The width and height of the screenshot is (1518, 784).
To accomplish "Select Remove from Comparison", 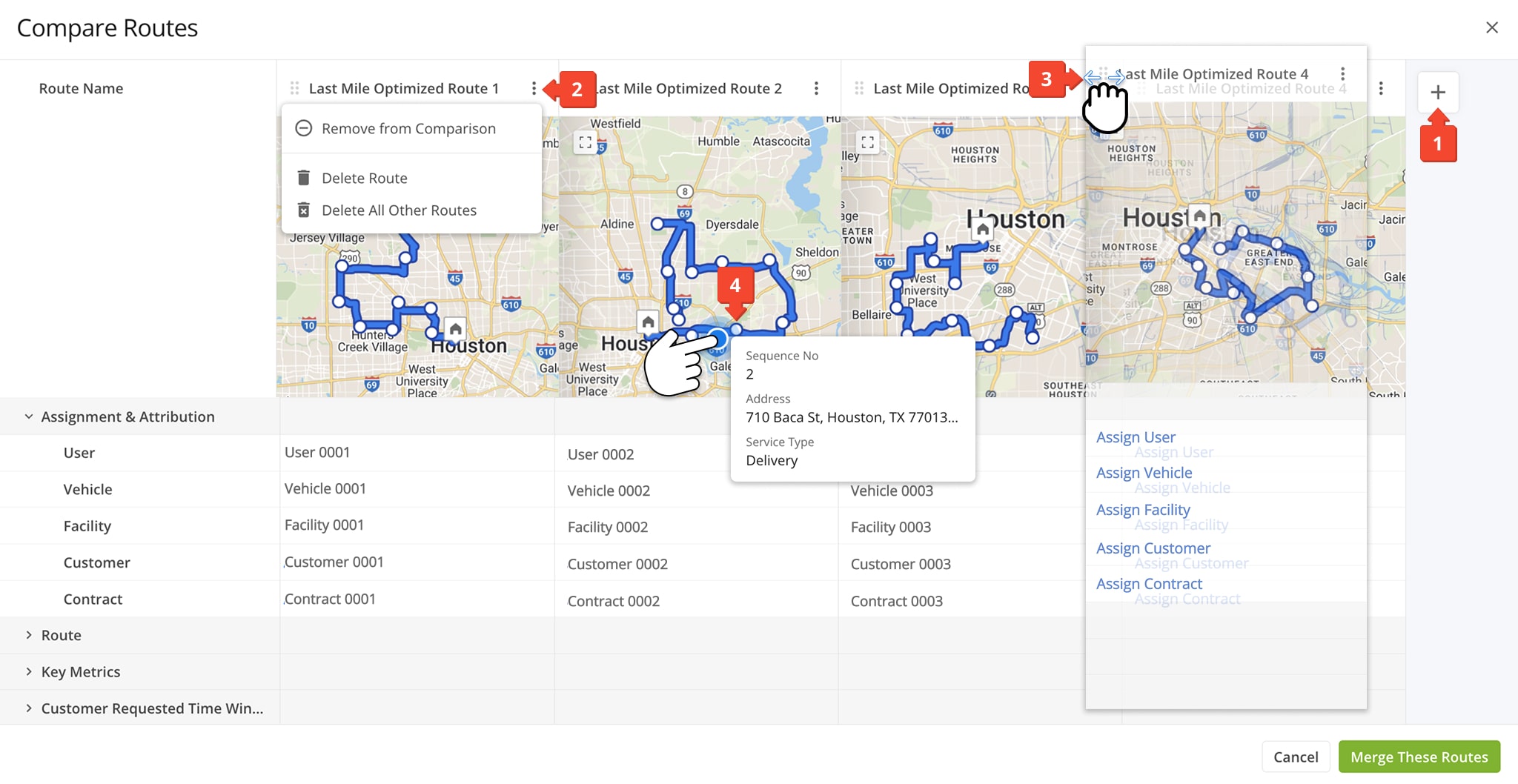I will click(408, 128).
